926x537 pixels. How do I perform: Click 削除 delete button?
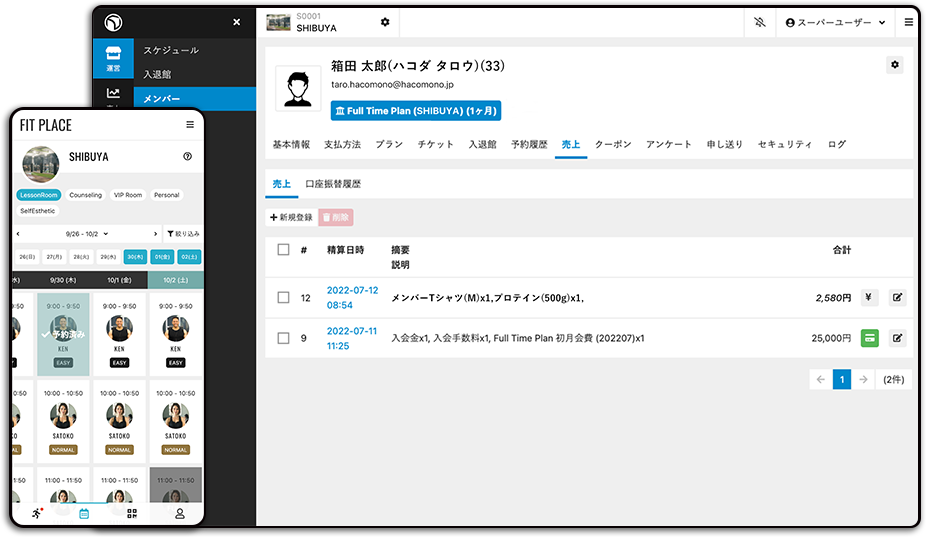point(336,217)
